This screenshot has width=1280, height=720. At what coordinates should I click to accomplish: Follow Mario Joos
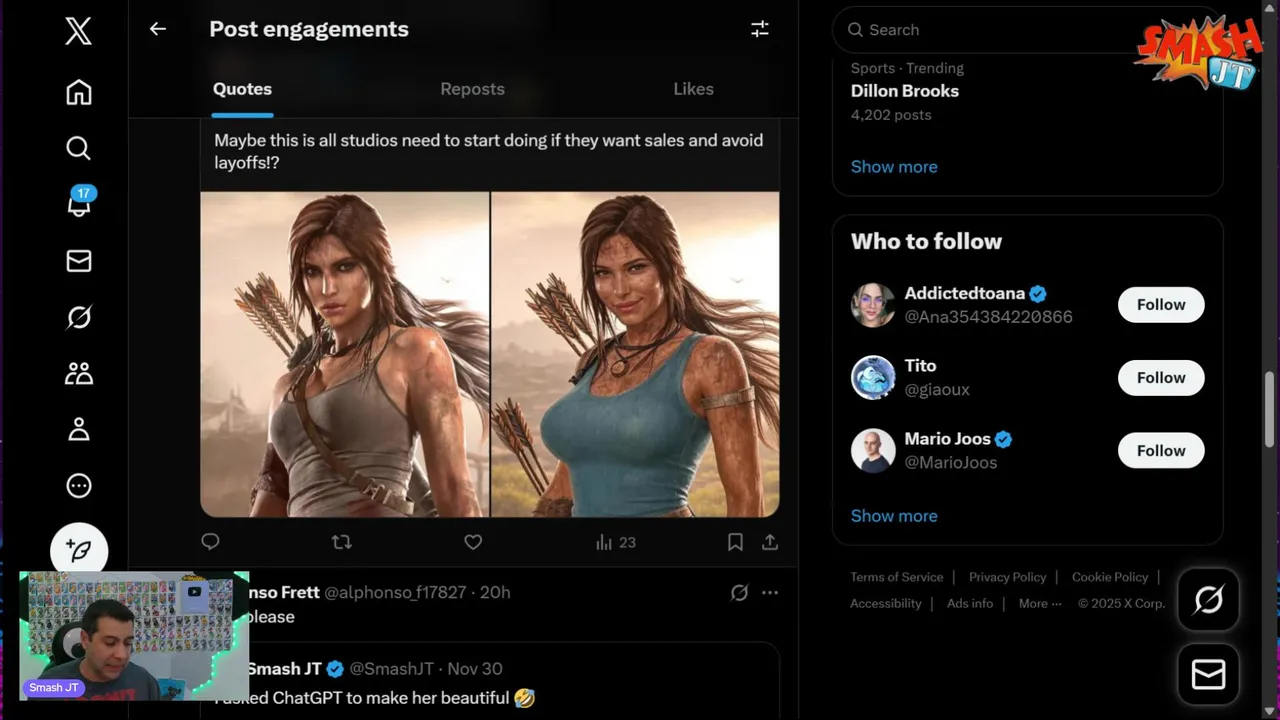[x=1160, y=451]
